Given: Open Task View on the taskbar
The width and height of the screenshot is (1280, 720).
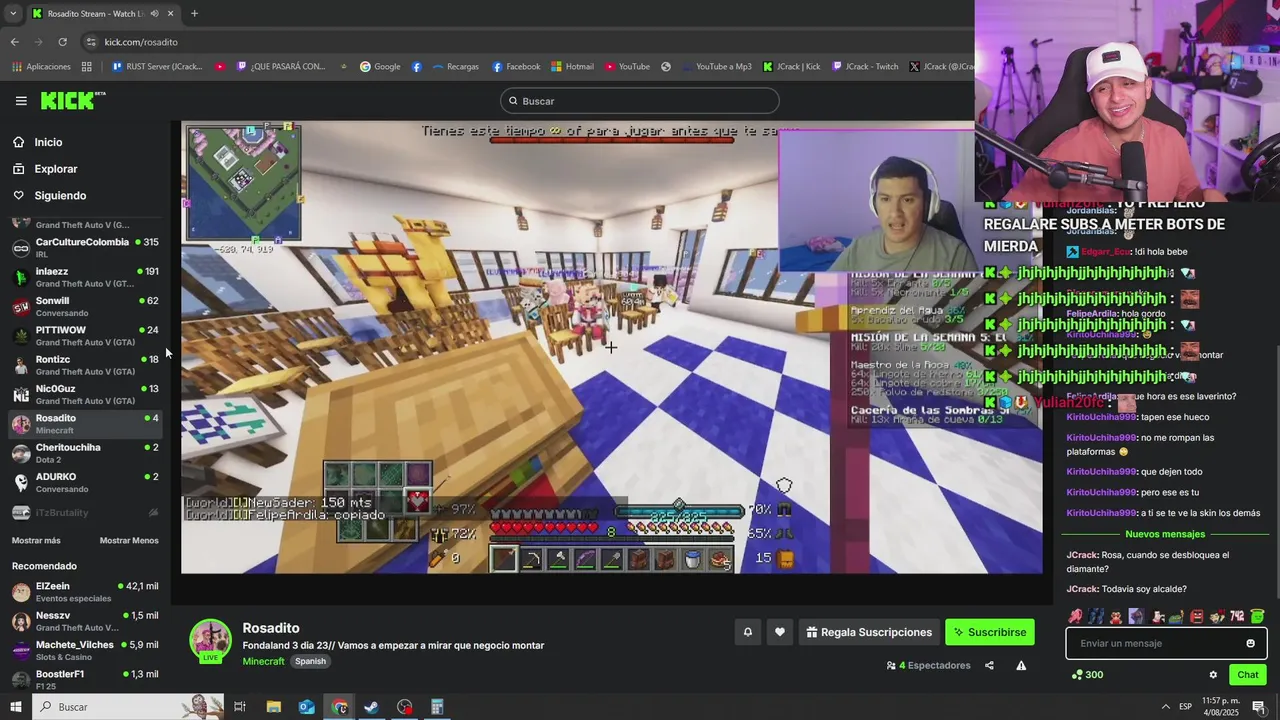Looking at the screenshot, I should (240, 707).
